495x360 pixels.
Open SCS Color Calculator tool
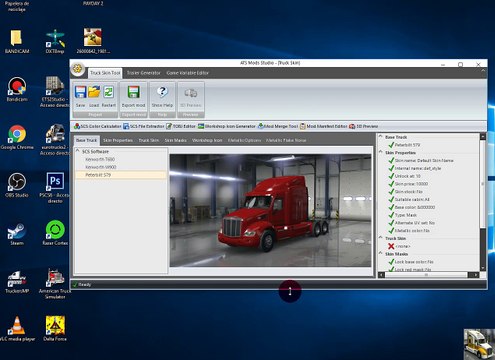pyautogui.click(x=98, y=126)
